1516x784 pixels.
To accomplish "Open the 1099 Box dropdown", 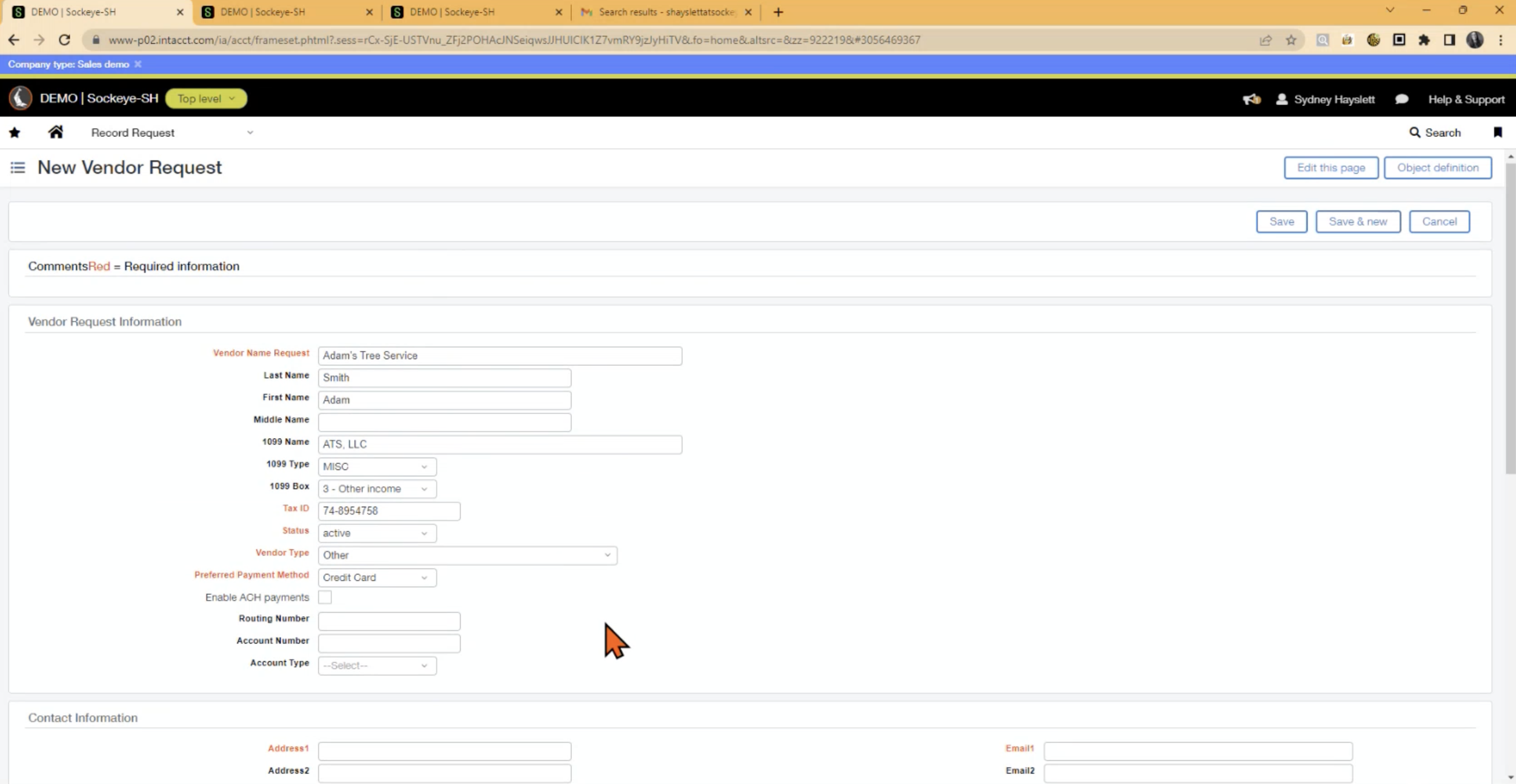I will 377,489.
